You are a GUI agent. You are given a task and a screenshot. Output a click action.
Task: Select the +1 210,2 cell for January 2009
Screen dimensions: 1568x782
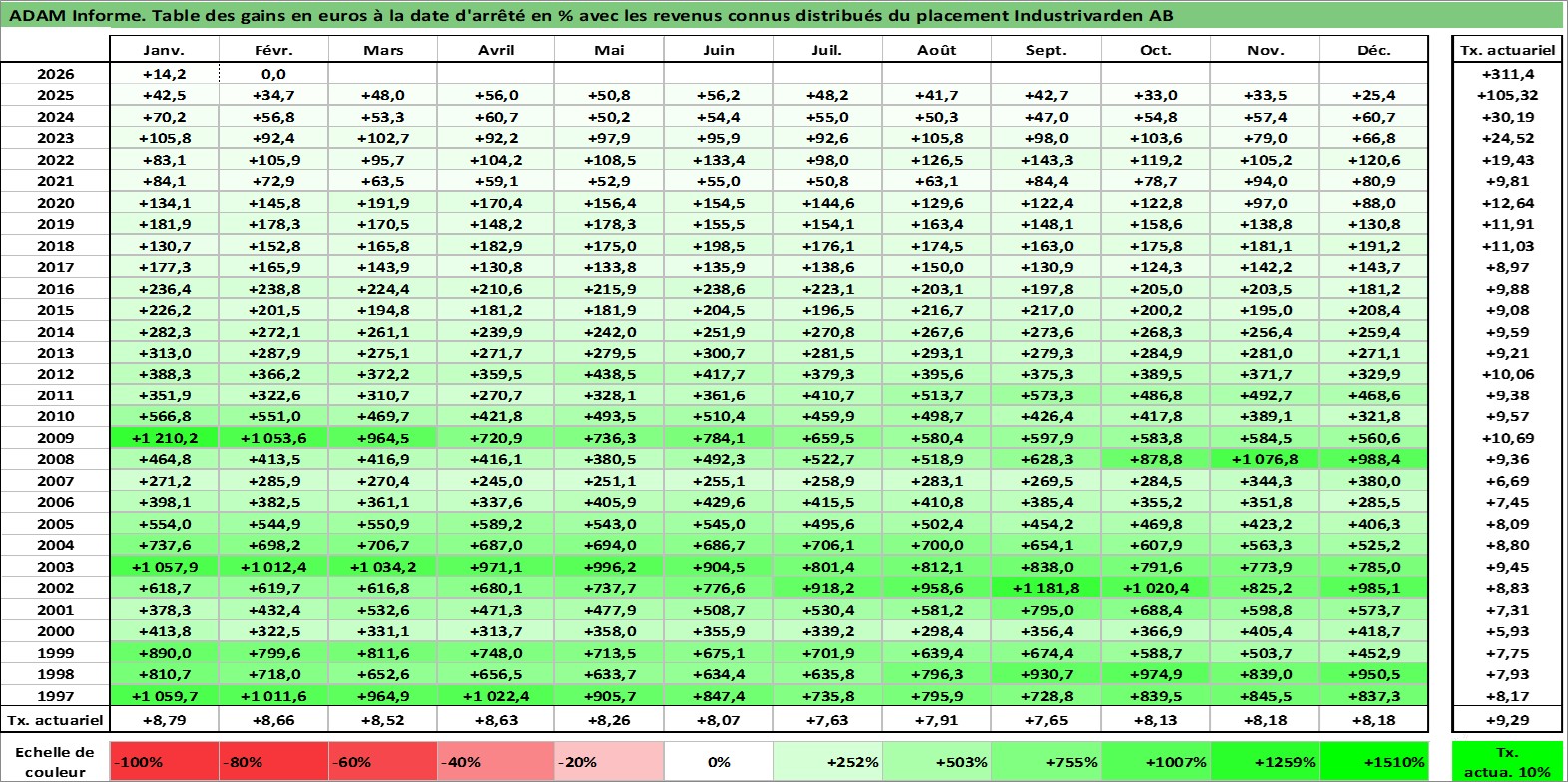(x=164, y=438)
